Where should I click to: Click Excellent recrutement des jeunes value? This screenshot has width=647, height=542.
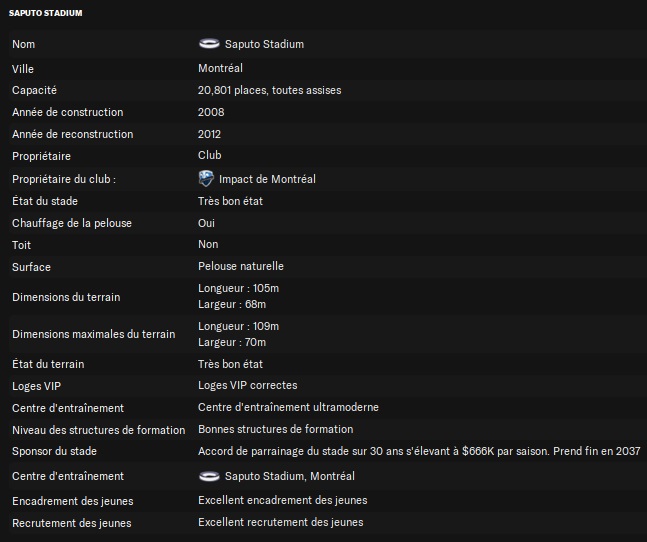(281, 522)
